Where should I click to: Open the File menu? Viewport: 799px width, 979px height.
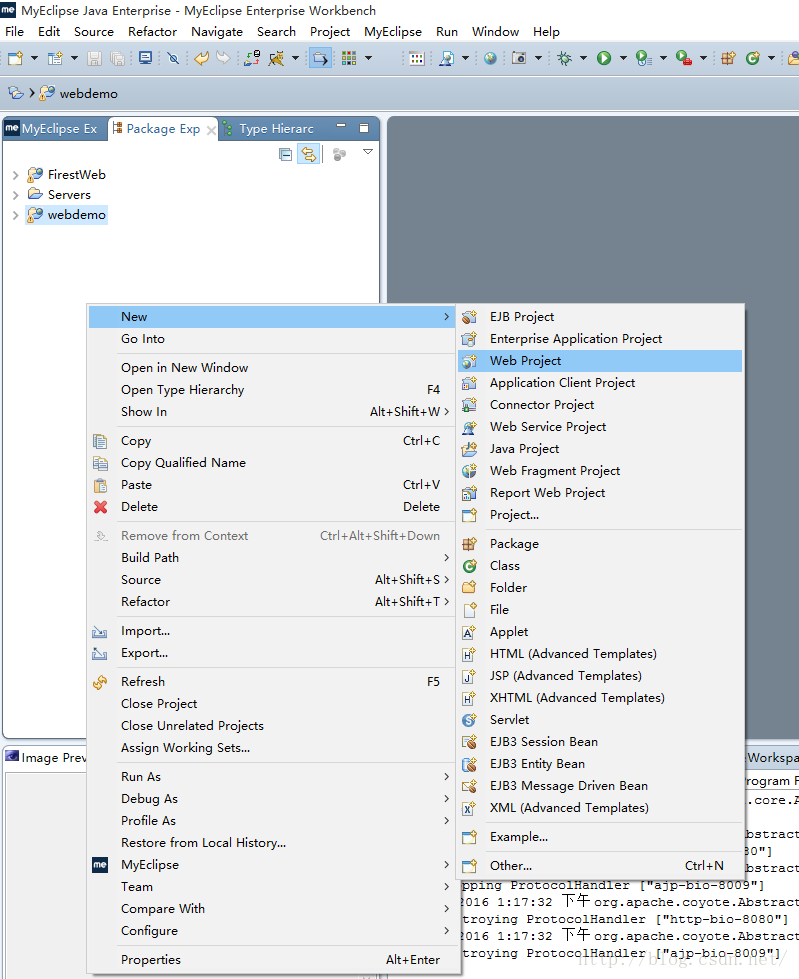coord(14,32)
